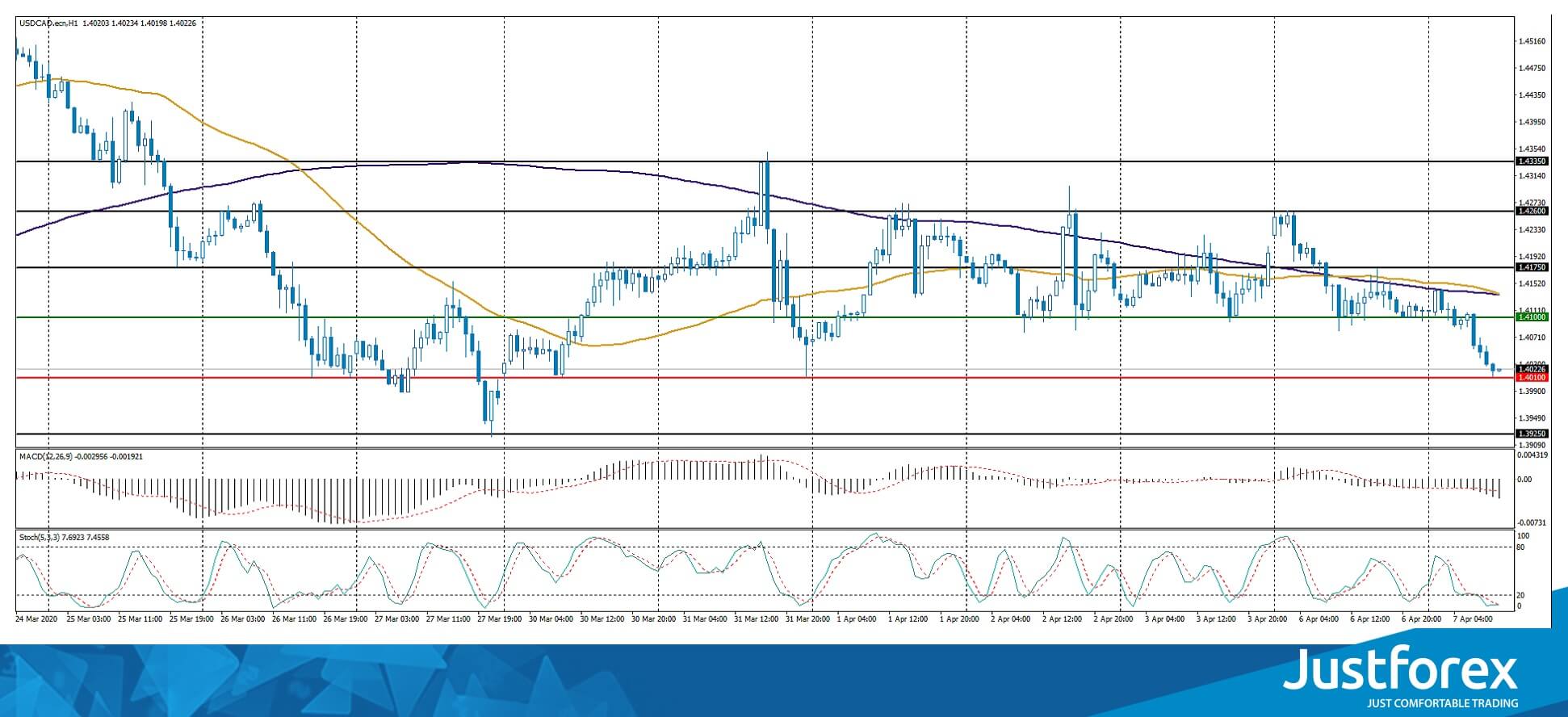Click the 30 Mar 20:00 time label
Screen dimensions: 1568x717
[x=654, y=618]
